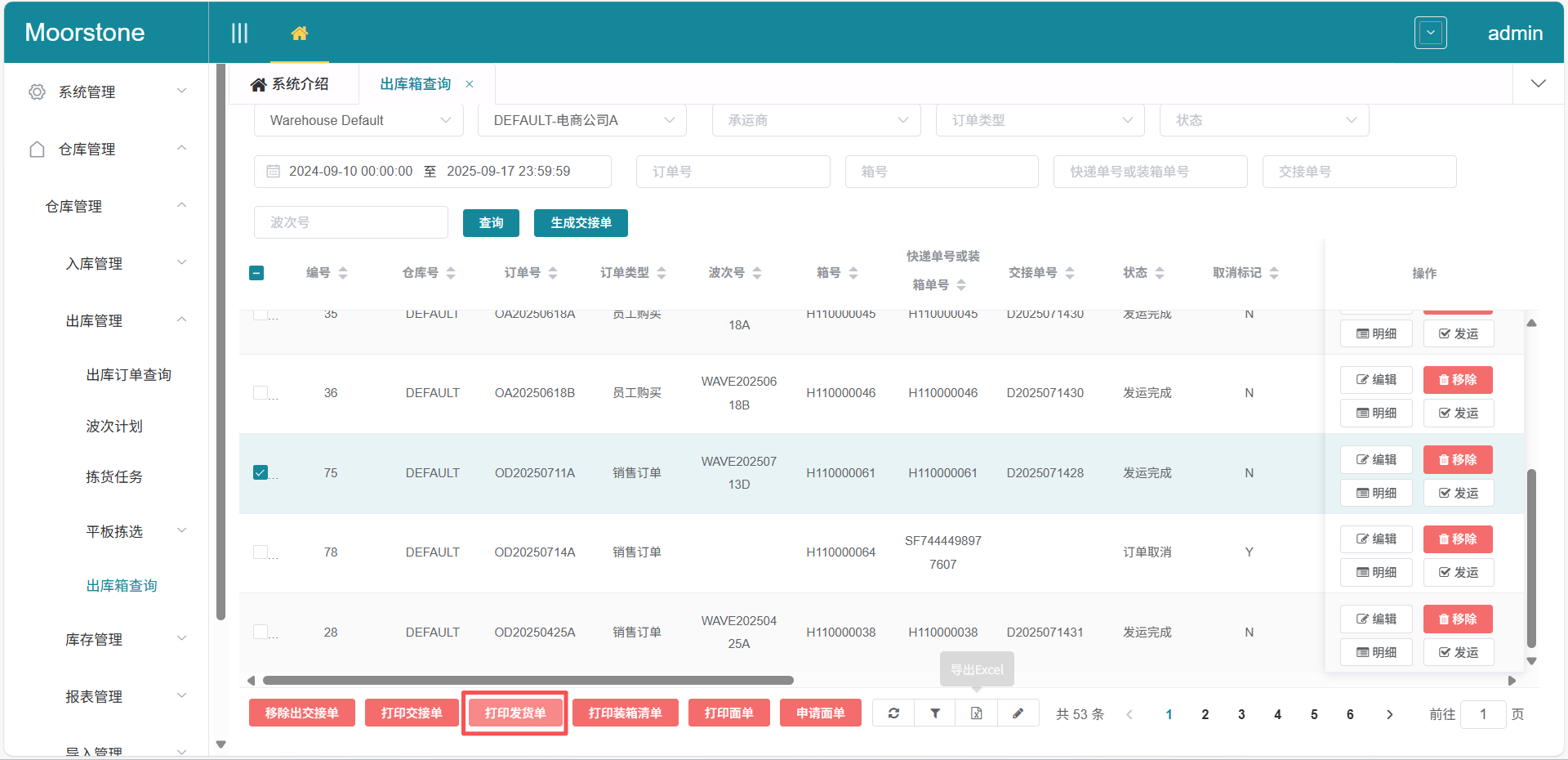1568x760 pixels.
Task: Check the checkbox for row 78
Action: (x=261, y=552)
